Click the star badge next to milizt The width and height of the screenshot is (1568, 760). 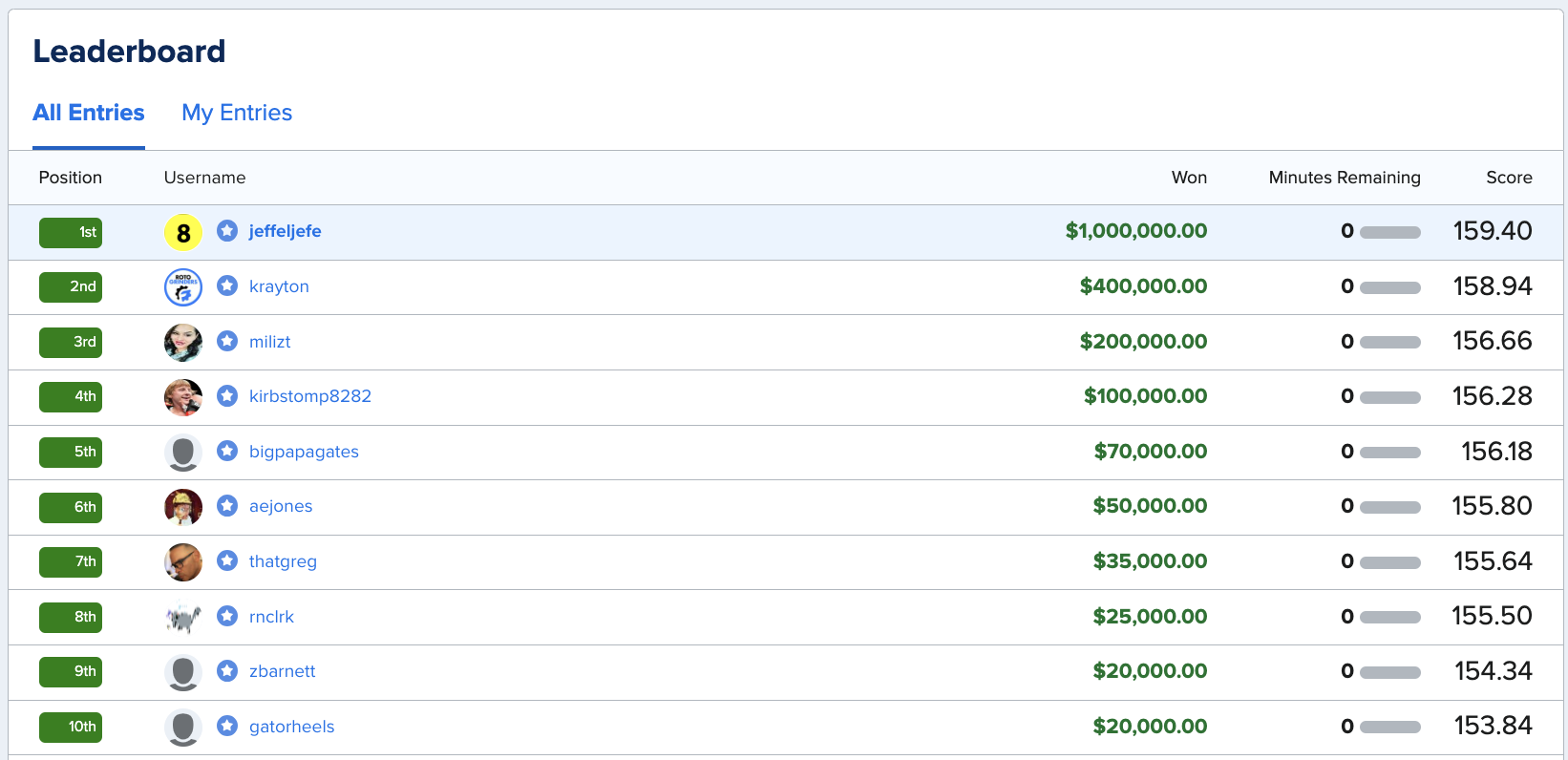pyautogui.click(x=227, y=341)
